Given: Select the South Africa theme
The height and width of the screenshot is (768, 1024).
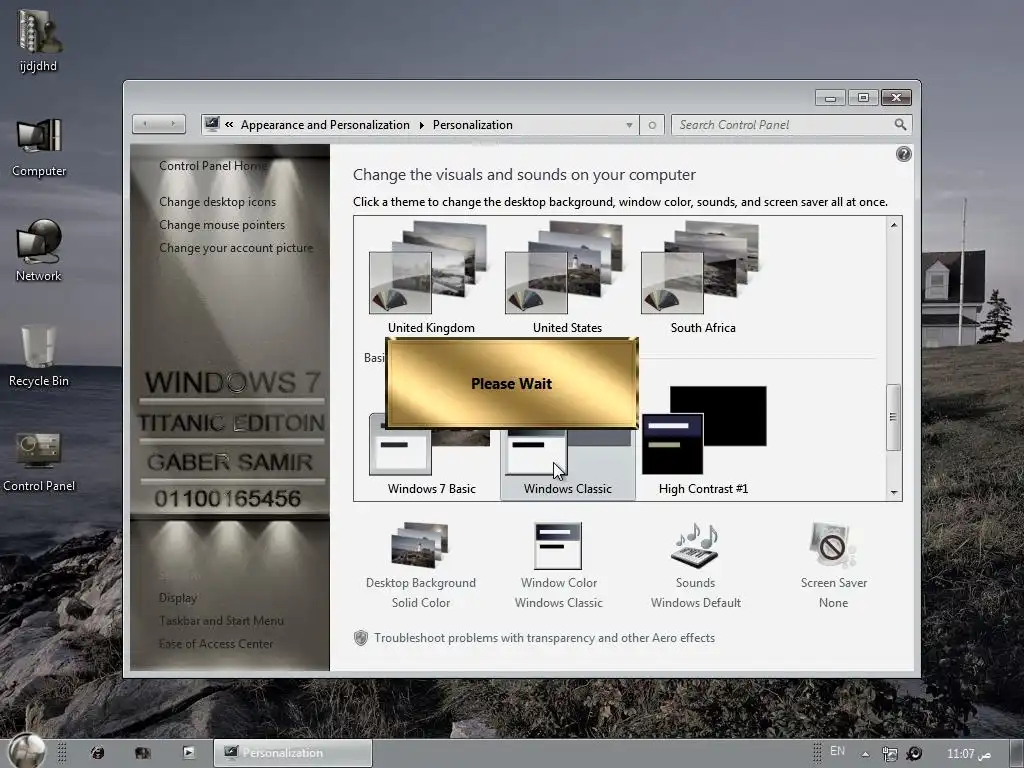Looking at the screenshot, I should [x=703, y=278].
